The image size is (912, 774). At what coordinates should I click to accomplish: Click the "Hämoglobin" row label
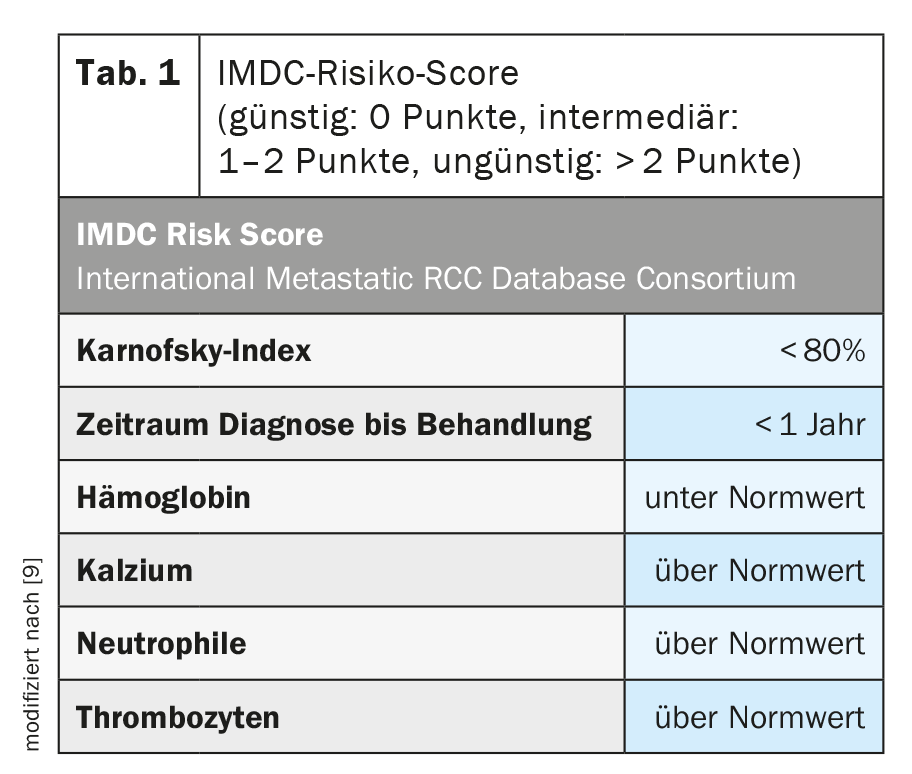(x=164, y=497)
